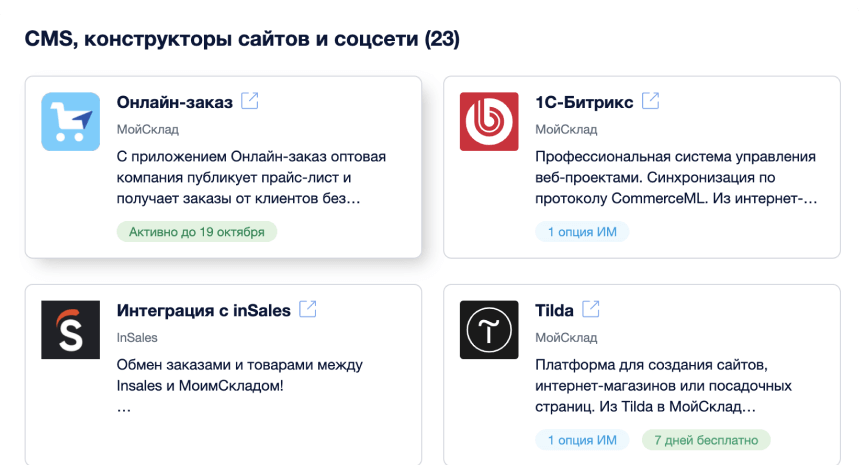Open Tilda via external link icon
This screenshot has width=860, height=465.
(591, 309)
